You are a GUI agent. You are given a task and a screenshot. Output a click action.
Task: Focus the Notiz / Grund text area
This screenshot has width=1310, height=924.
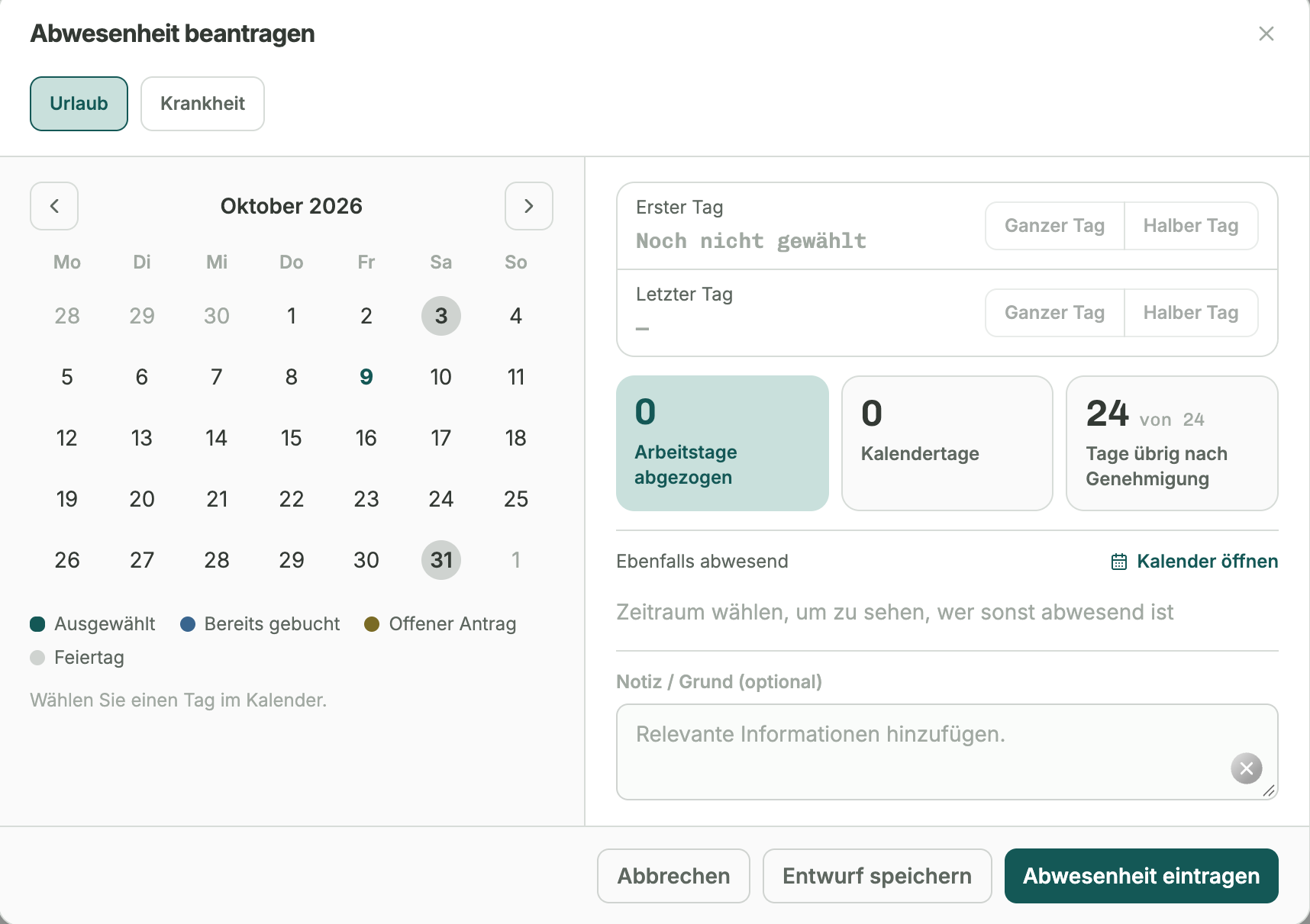coord(947,752)
